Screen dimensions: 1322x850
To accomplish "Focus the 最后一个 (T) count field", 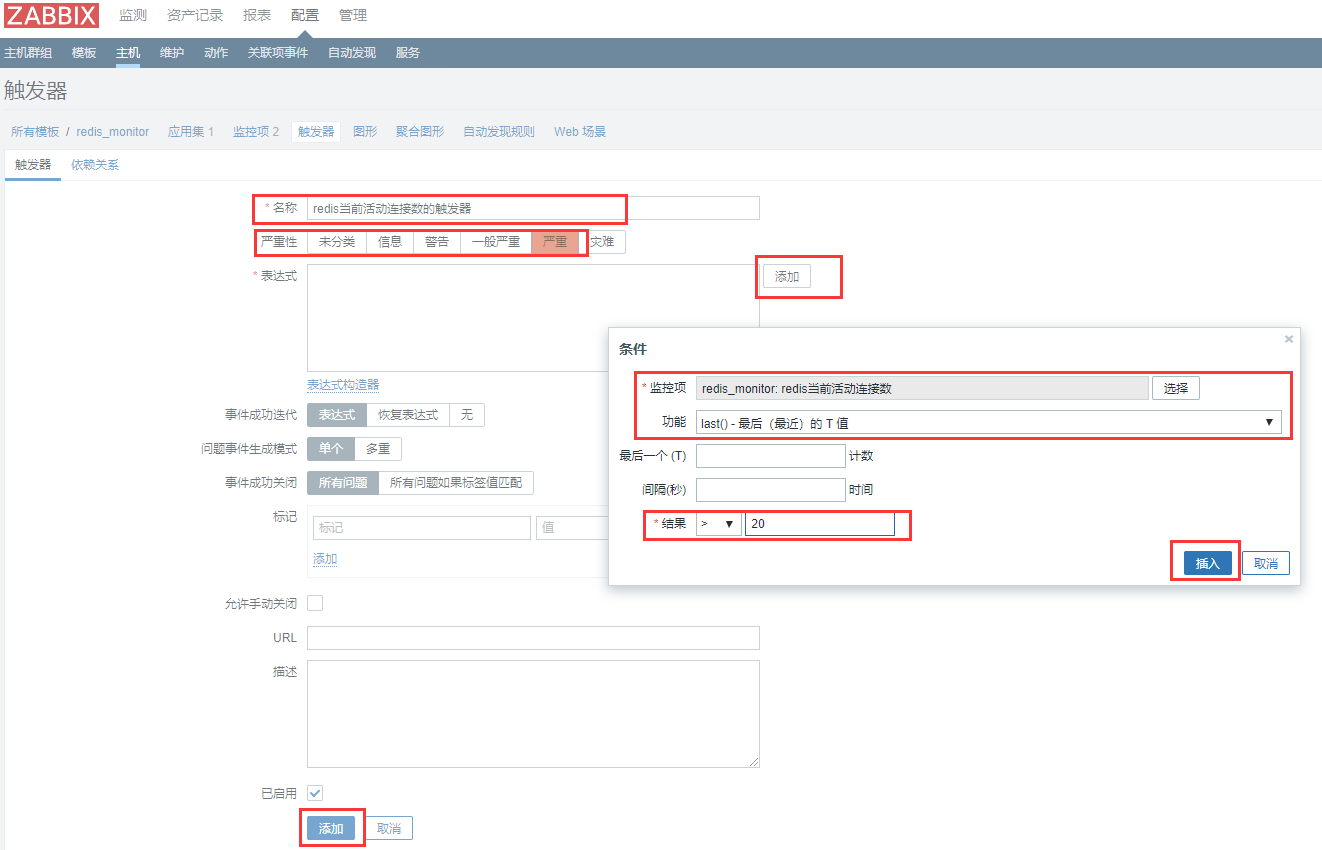I will pyautogui.click(x=771, y=456).
